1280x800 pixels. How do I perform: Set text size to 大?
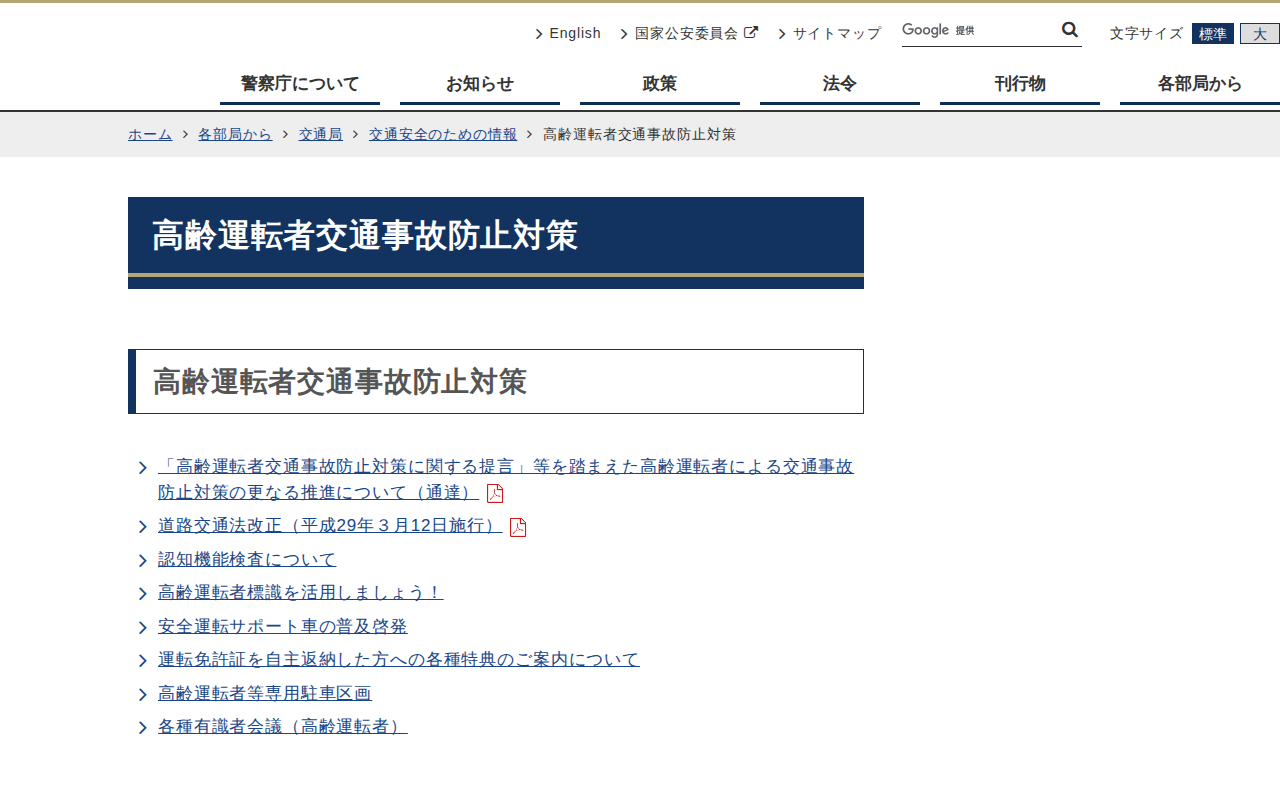[x=1260, y=34]
